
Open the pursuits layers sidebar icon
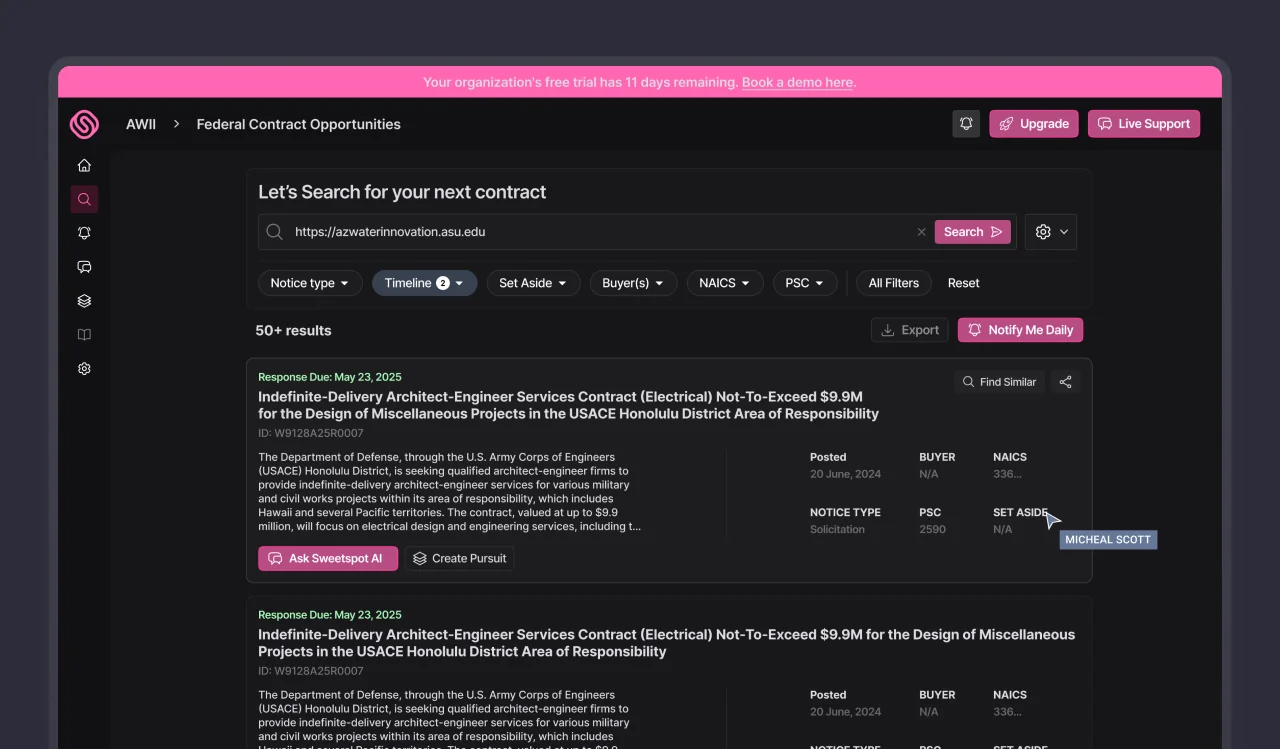click(84, 301)
